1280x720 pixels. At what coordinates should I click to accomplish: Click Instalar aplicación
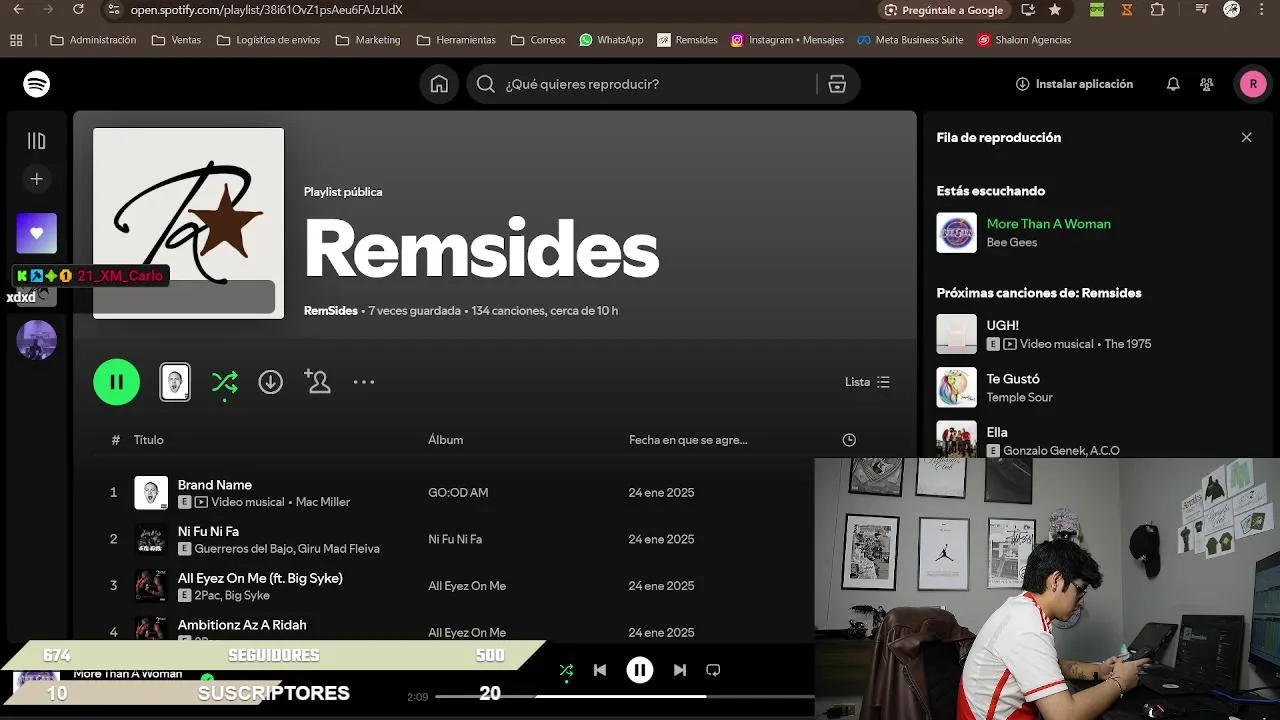pos(1074,84)
